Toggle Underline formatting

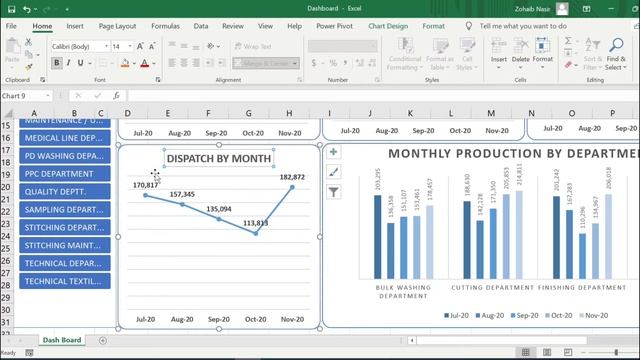[80, 63]
